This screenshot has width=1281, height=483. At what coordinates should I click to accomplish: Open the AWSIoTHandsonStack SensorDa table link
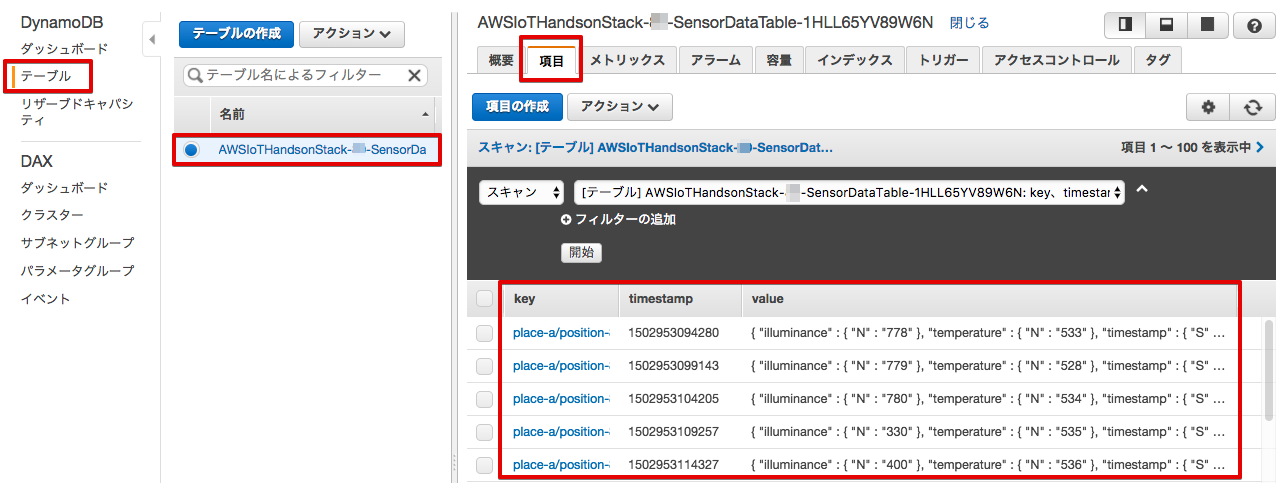[322, 150]
